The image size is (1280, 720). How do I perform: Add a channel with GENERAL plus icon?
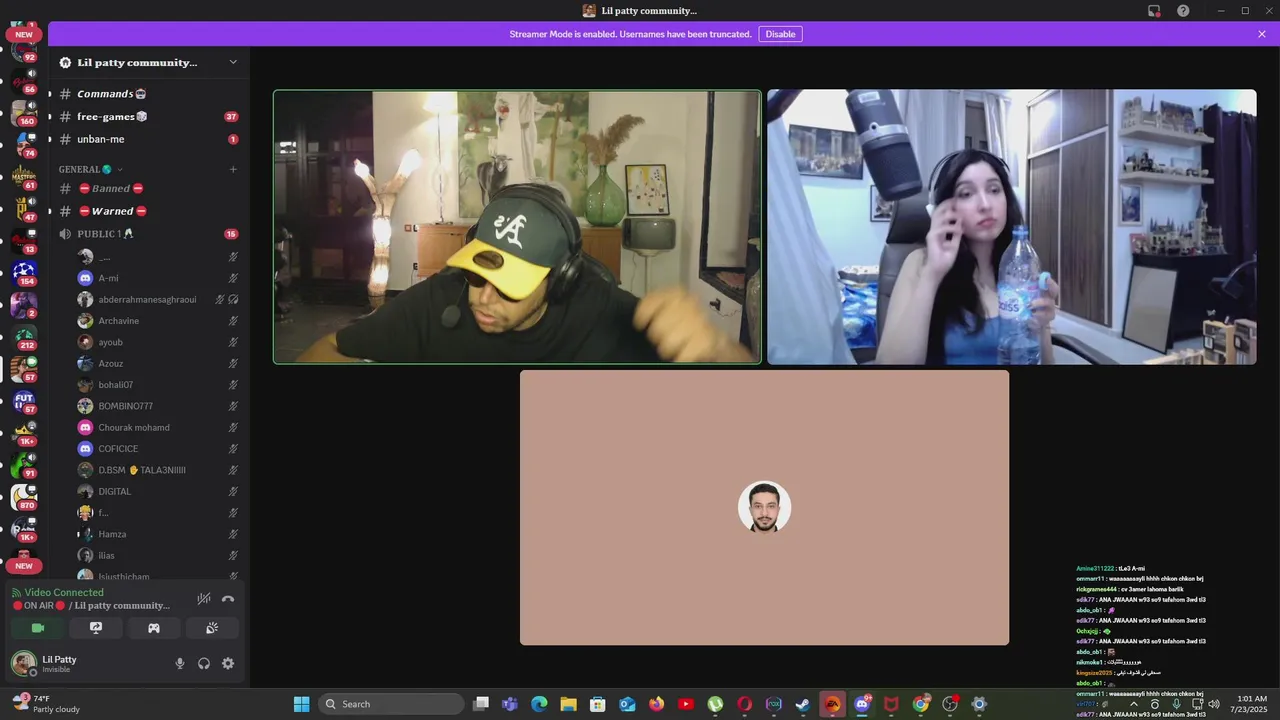point(233,169)
